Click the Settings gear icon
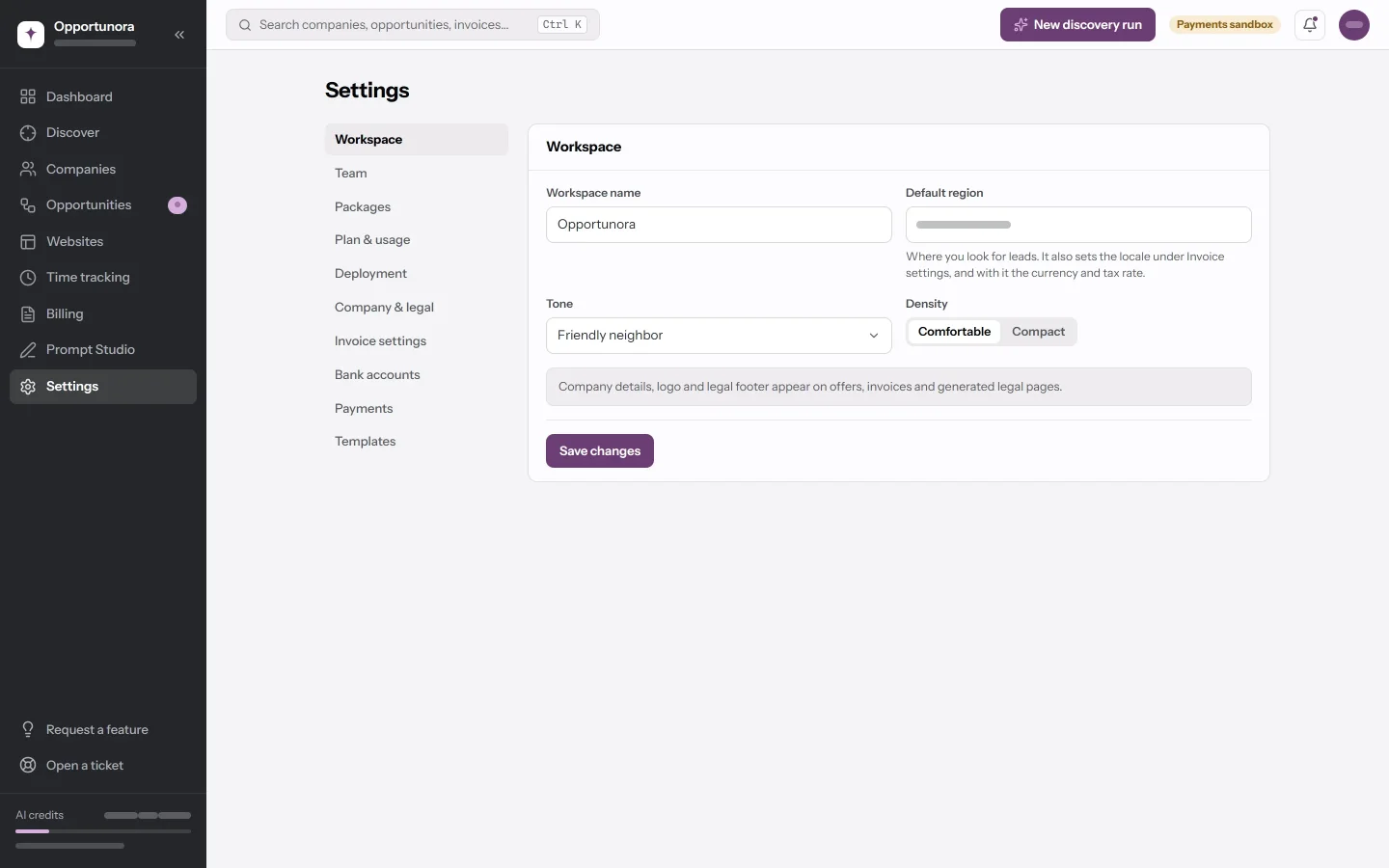 pos(28,386)
